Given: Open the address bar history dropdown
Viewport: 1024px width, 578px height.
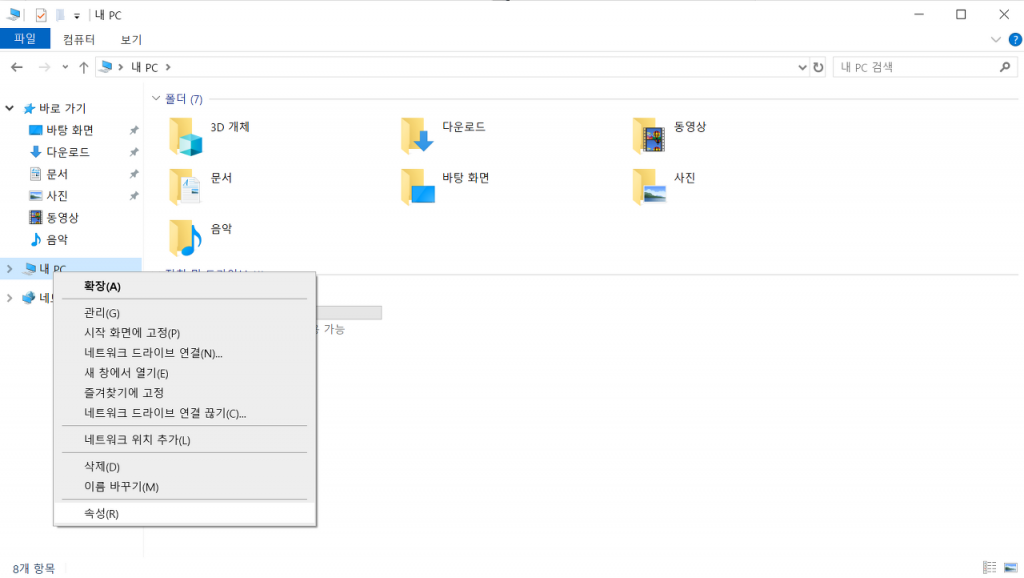Looking at the screenshot, I should tap(802, 67).
